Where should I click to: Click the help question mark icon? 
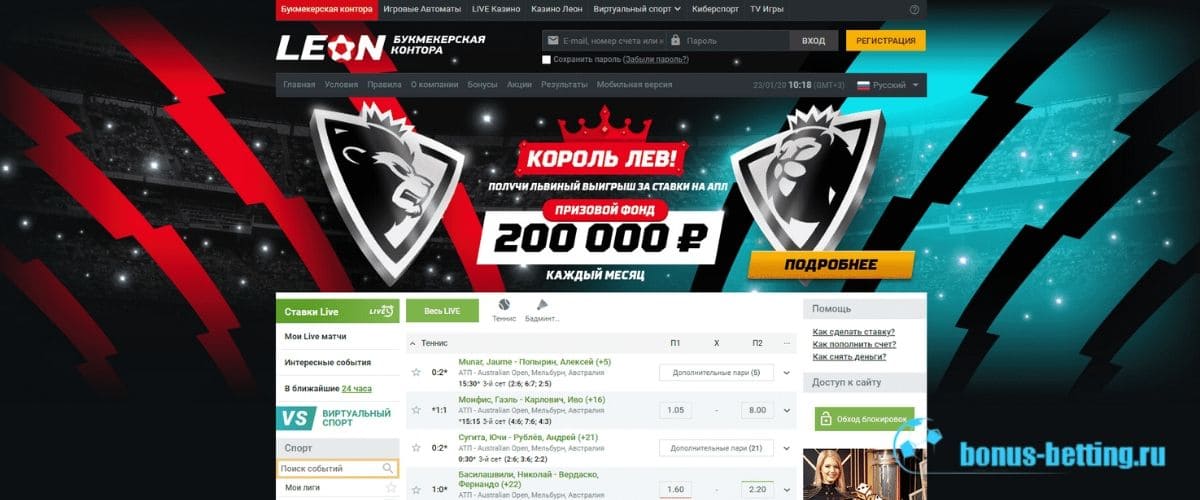[x=914, y=10]
